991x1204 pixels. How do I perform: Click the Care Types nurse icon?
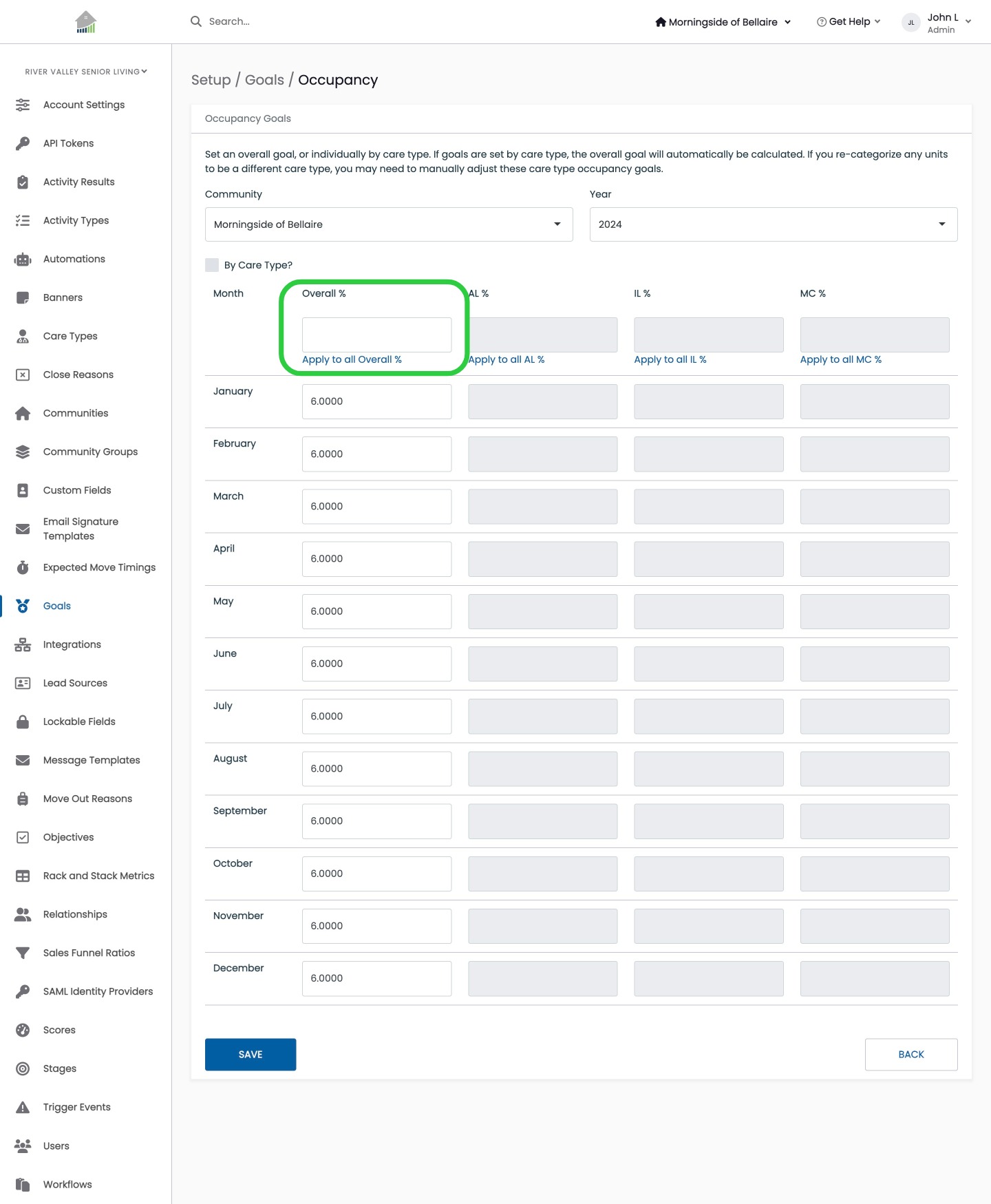click(23, 336)
